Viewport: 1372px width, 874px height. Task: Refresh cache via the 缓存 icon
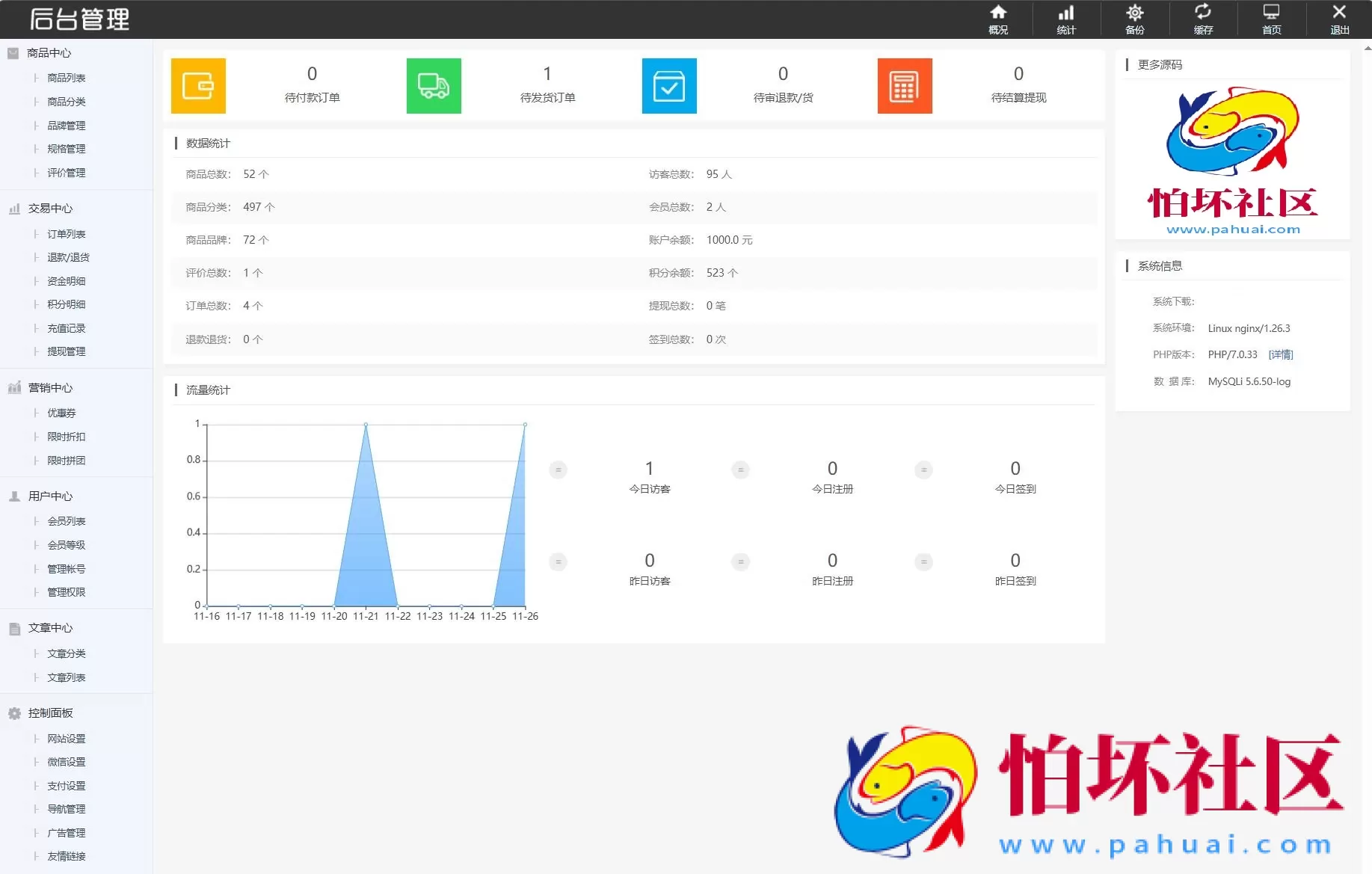pyautogui.click(x=1203, y=19)
